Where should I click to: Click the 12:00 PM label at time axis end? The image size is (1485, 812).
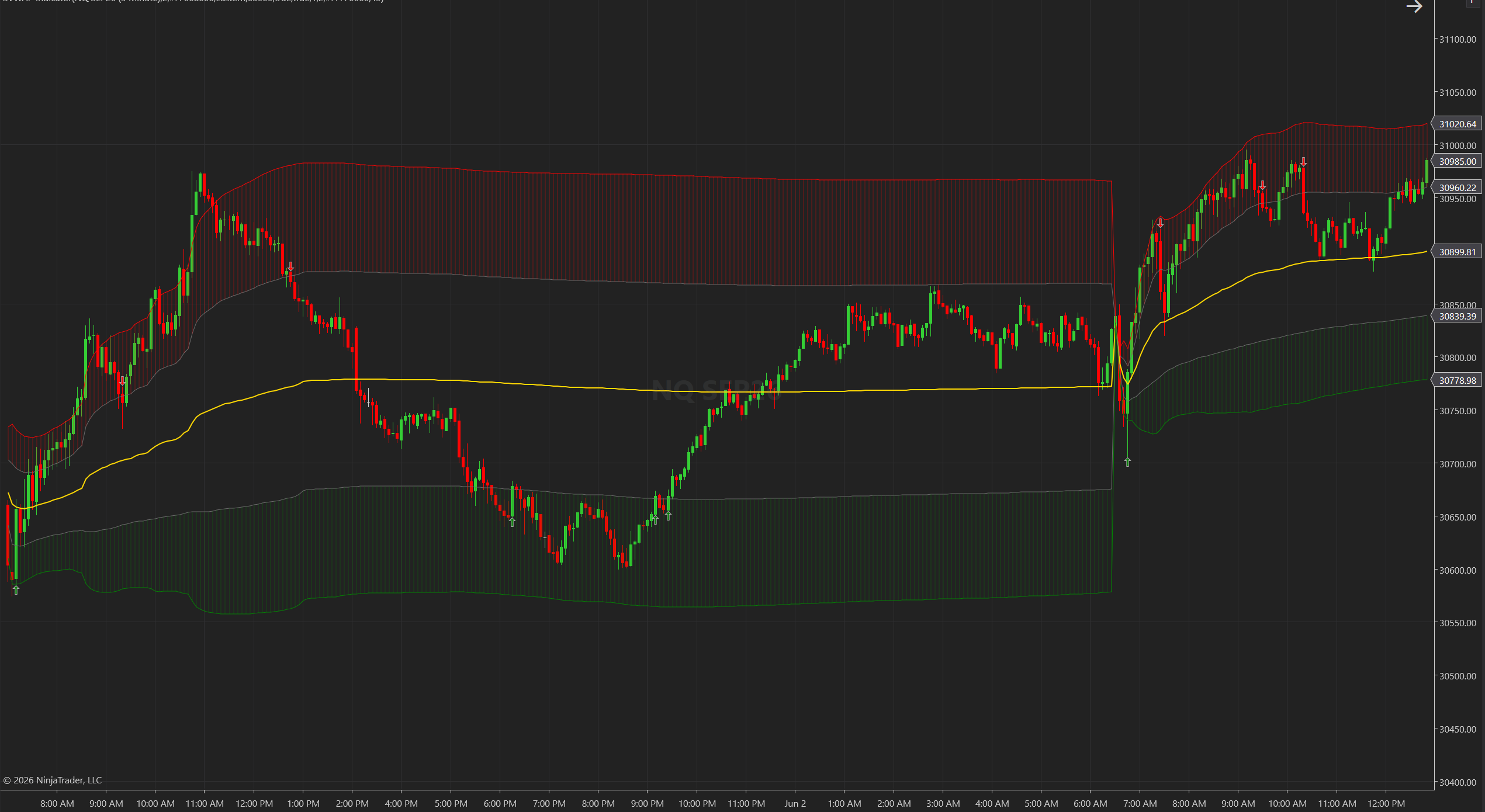point(1386,803)
